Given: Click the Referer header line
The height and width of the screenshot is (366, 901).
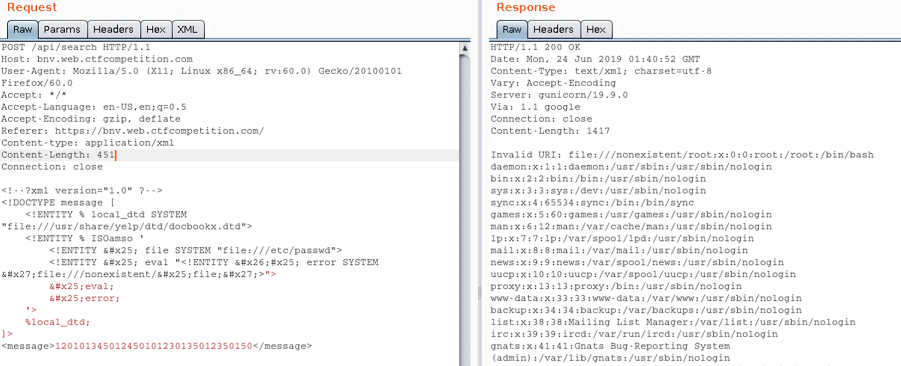Looking at the screenshot, I should [x=133, y=131].
